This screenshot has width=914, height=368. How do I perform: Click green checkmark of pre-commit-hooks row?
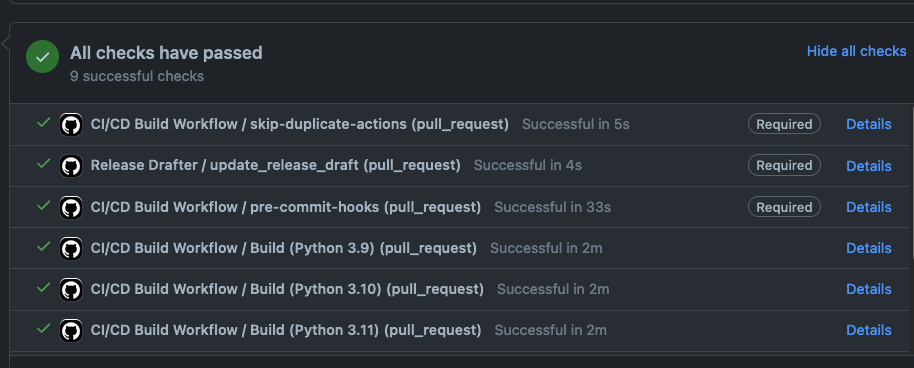(43, 205)
